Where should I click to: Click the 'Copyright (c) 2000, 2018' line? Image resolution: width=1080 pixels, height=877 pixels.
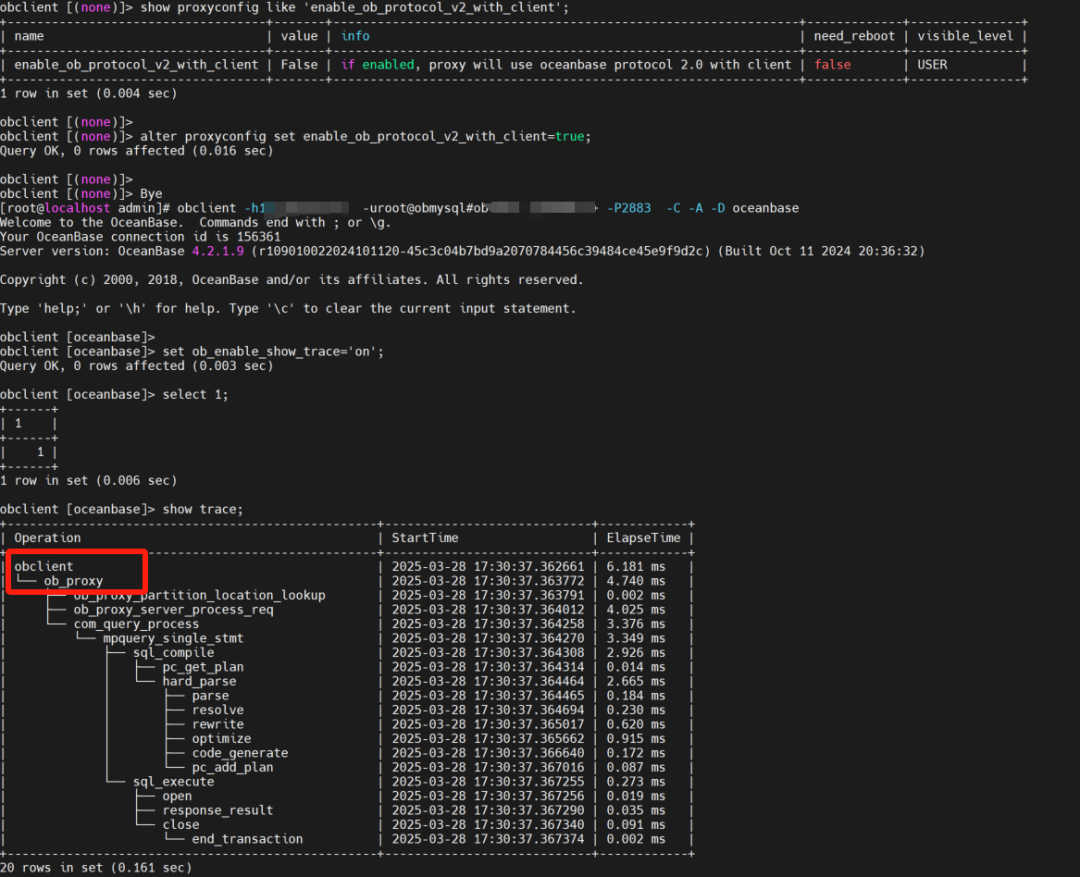291,280
